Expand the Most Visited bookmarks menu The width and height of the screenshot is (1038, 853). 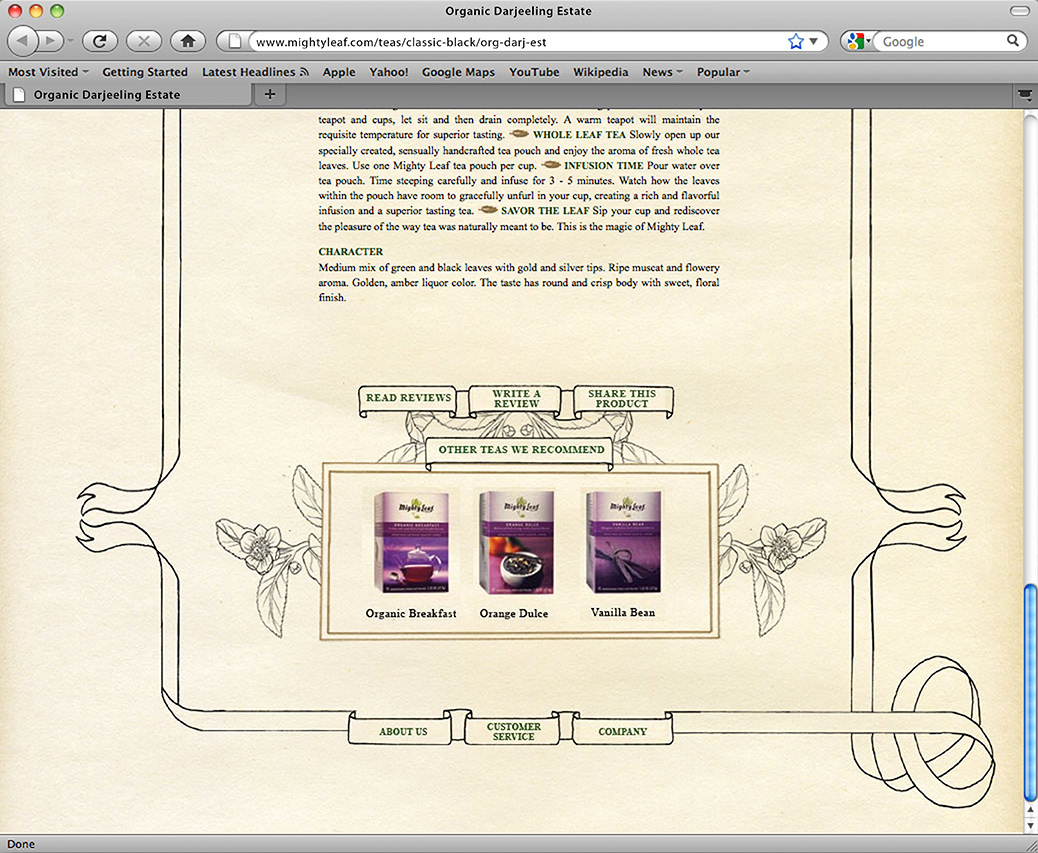click(x=48, y=72)
